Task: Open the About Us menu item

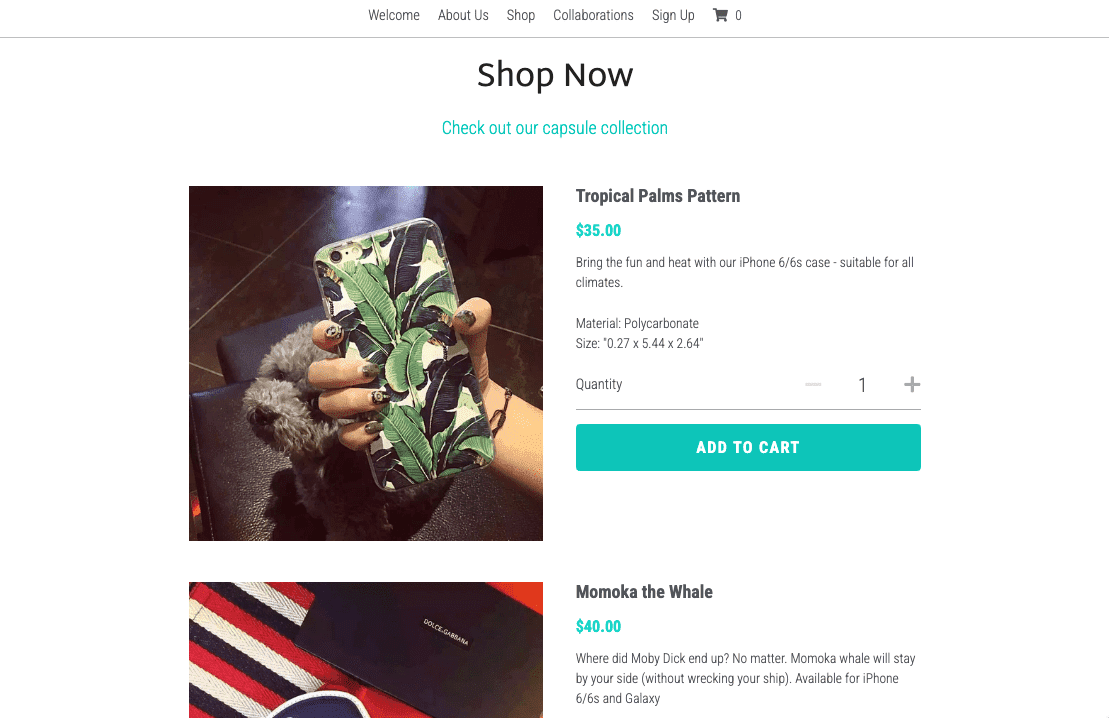Action: coord(463,15)
